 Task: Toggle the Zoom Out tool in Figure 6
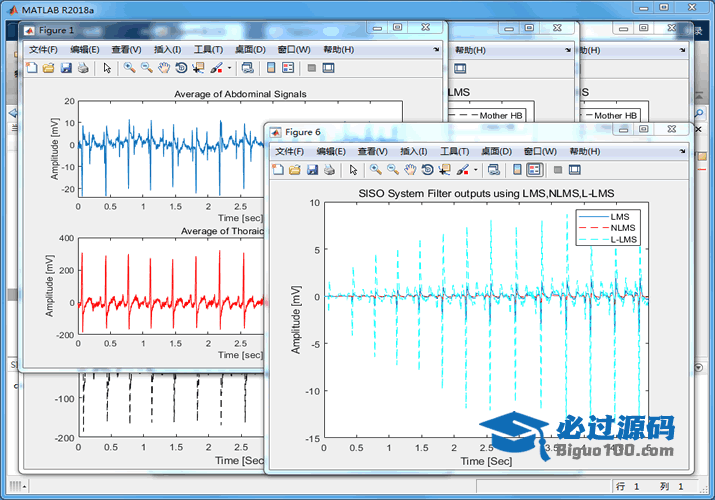tap(393, 170)
